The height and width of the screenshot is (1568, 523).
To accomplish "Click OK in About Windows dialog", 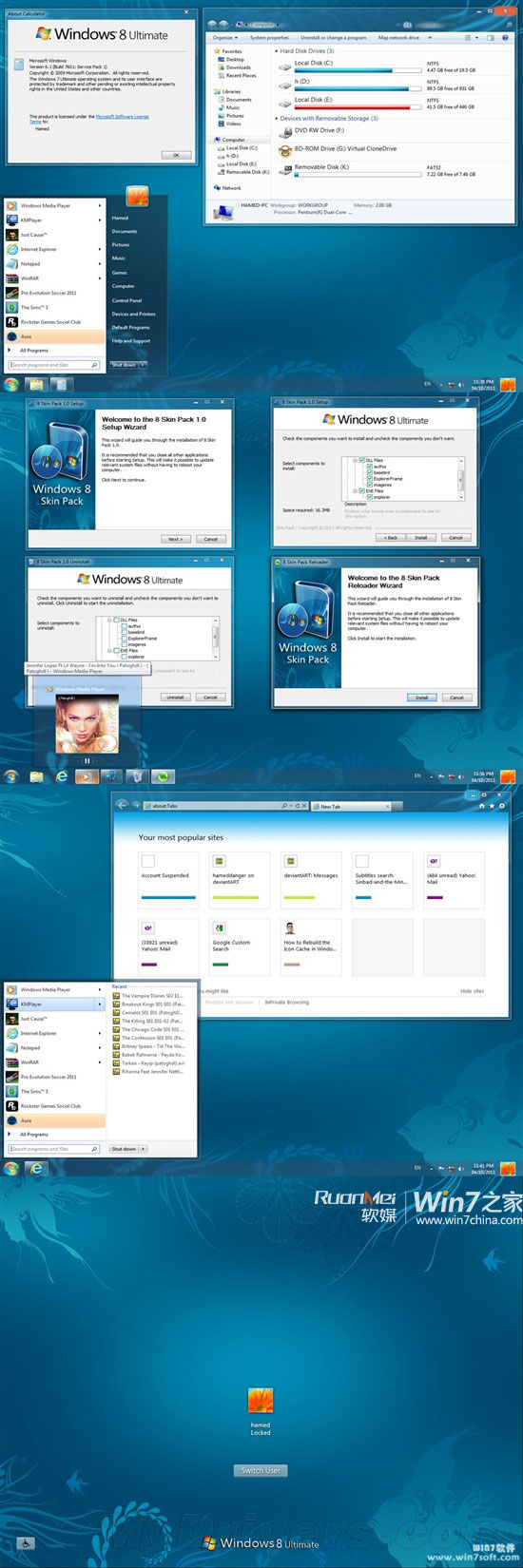I will tap(174, 154).
